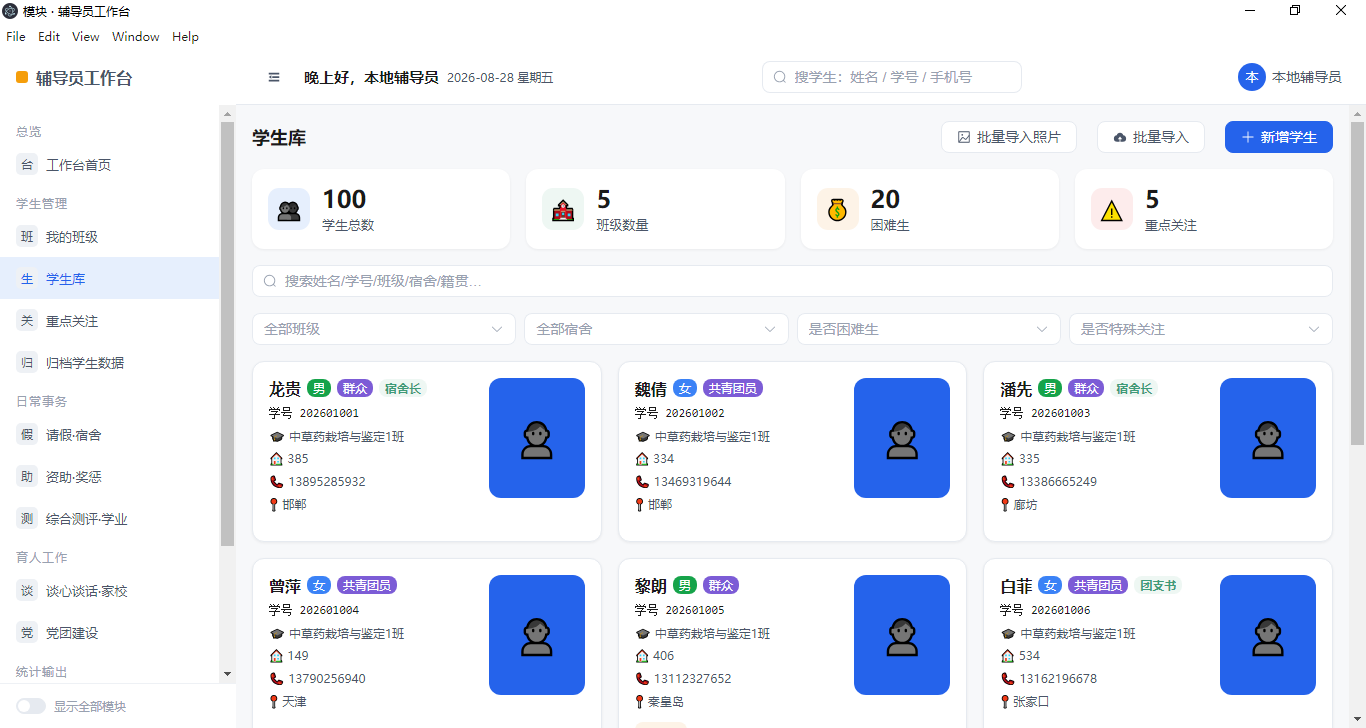Click the 重点关注 warning triangle icon

click(1112, 210)
